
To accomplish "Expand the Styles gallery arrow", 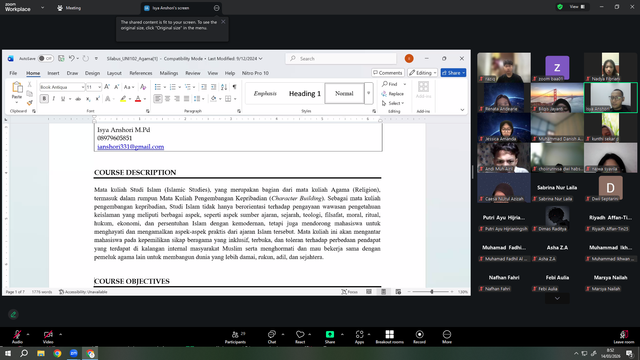I will (368, 93).
